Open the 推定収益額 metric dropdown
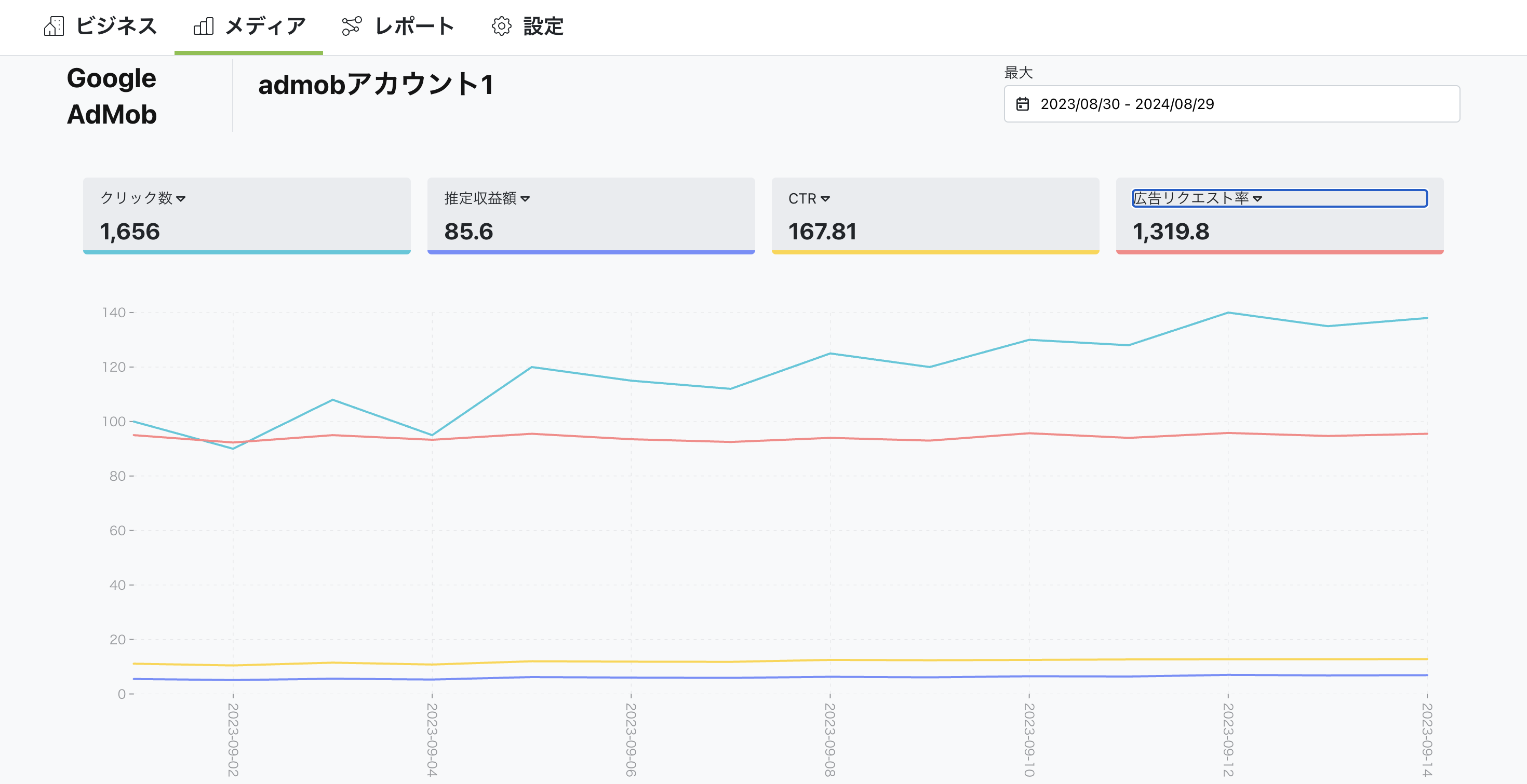The height and width of the screenshot is (784, 1527). pos(526,199)
